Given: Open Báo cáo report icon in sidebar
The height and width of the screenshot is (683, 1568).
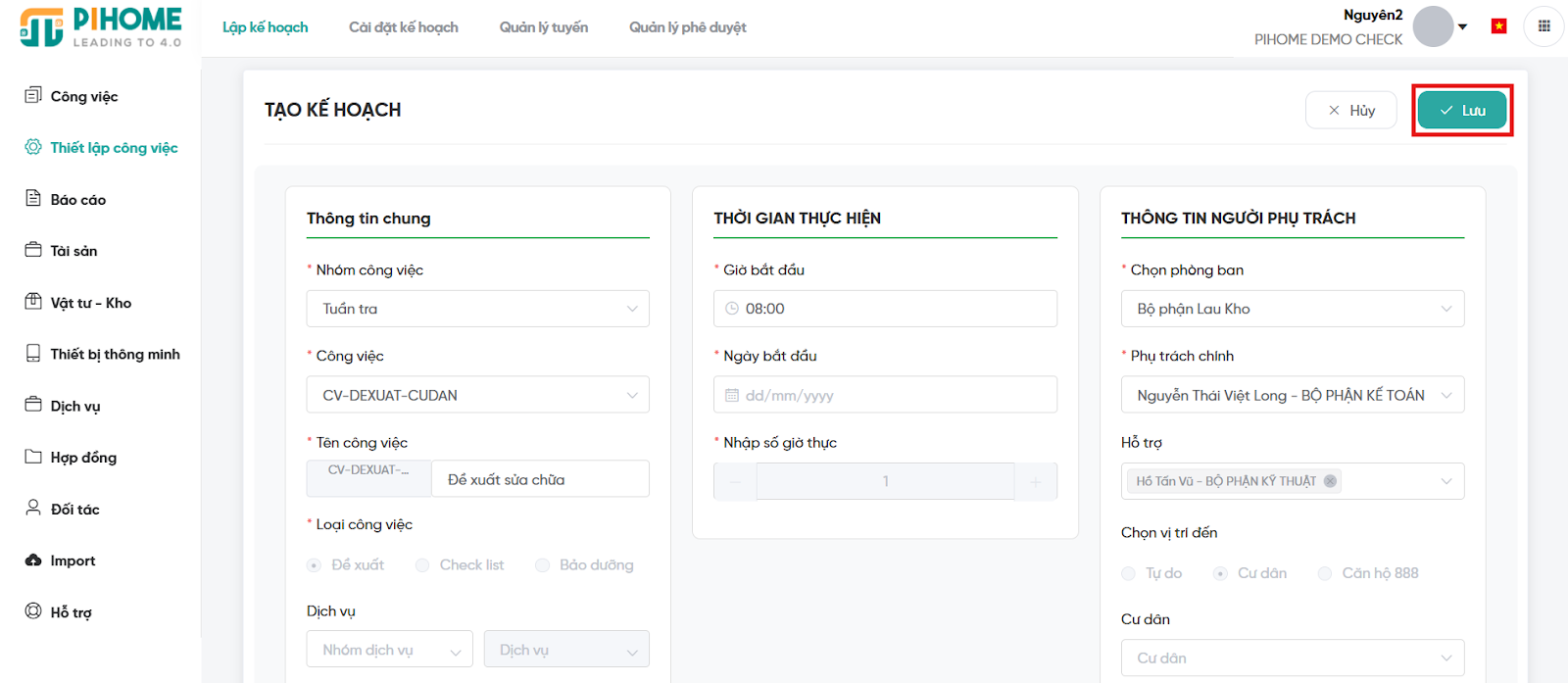Looking at the screenshot, I should click(x=33, y=198).
